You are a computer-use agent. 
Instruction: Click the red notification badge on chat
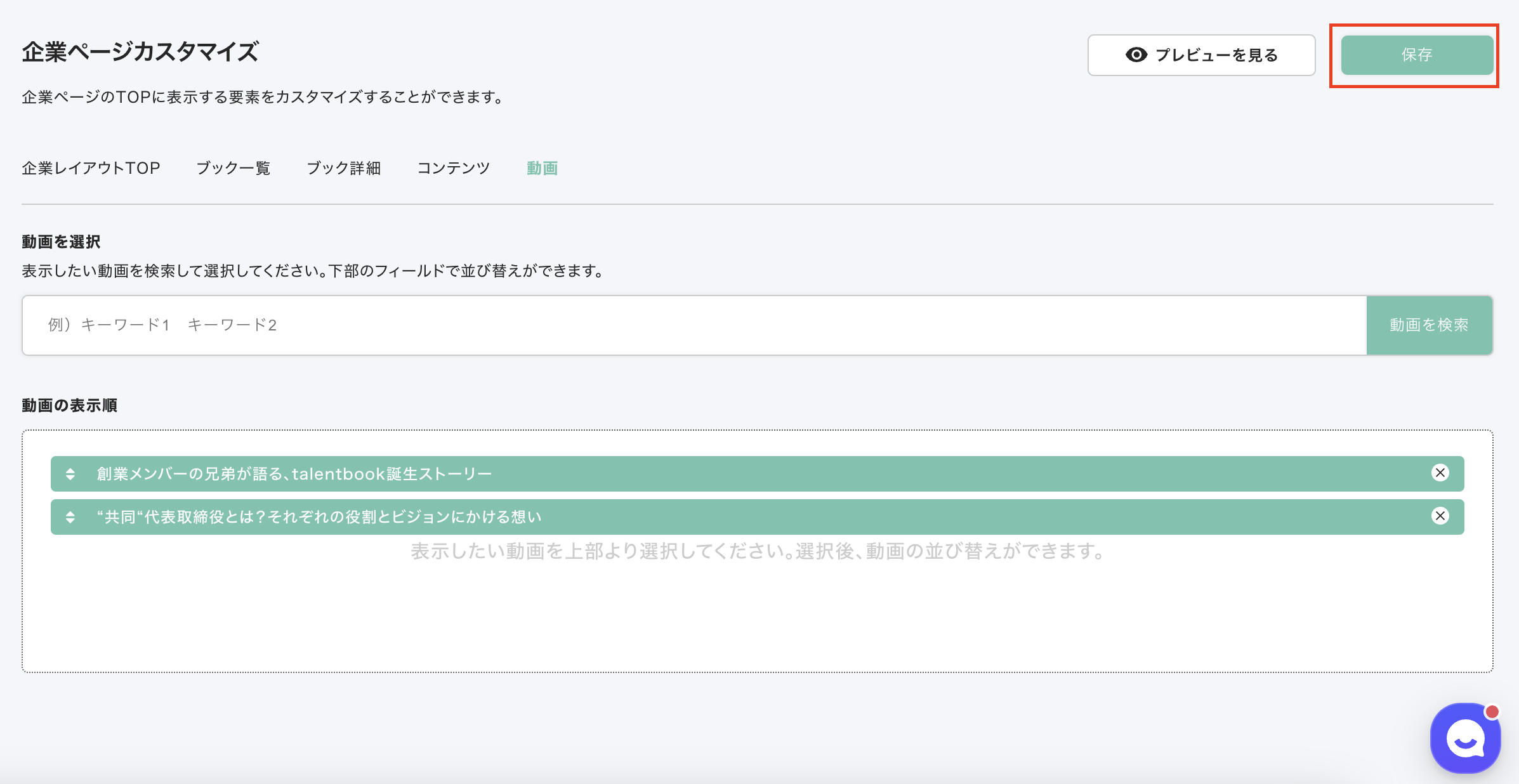[x=1492, y=712]
